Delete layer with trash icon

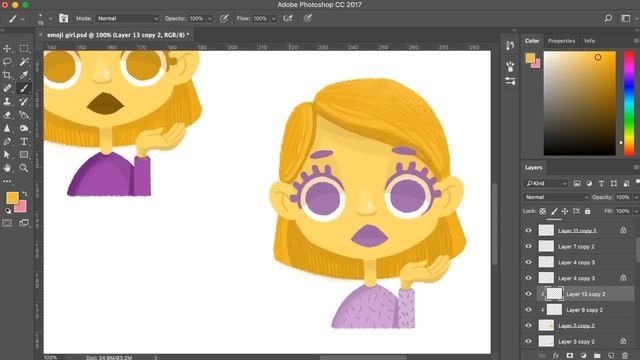pos(625,356)
